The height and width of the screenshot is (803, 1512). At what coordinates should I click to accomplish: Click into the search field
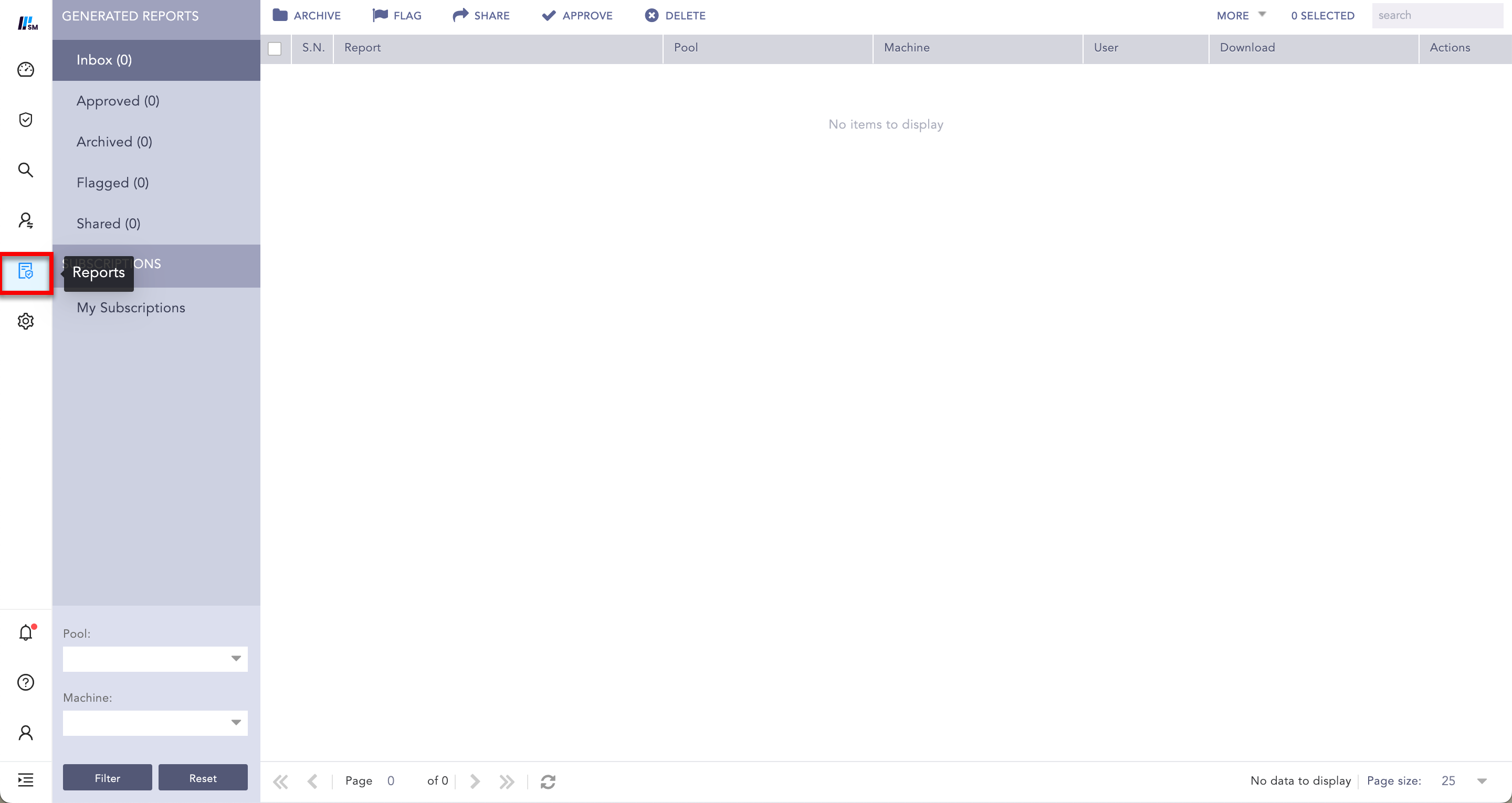click(1436, 16)
